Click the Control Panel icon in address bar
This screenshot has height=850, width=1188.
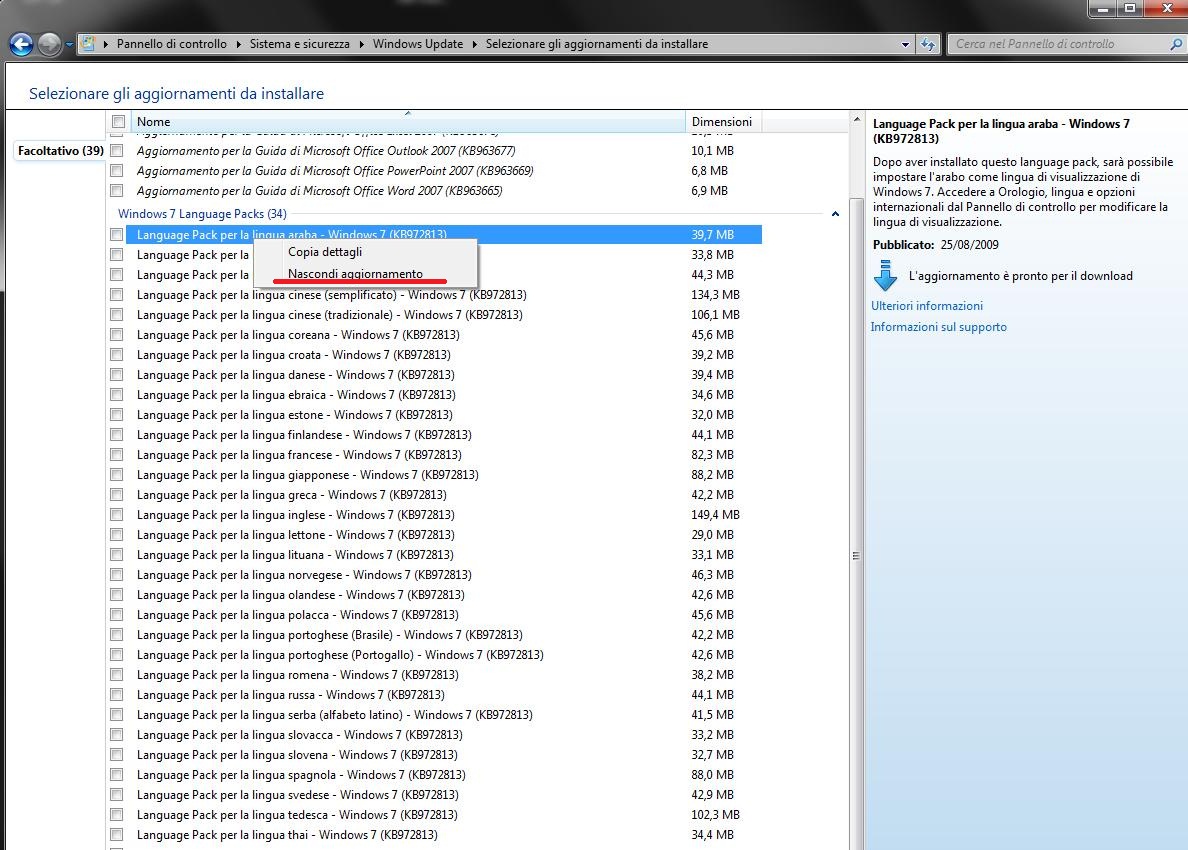click(x=88, y=44)
